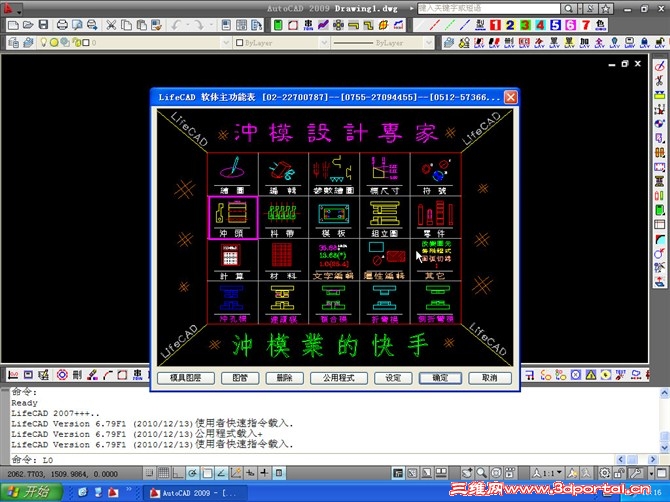Pick color number 6 magenta swatch

coord(570,25)
